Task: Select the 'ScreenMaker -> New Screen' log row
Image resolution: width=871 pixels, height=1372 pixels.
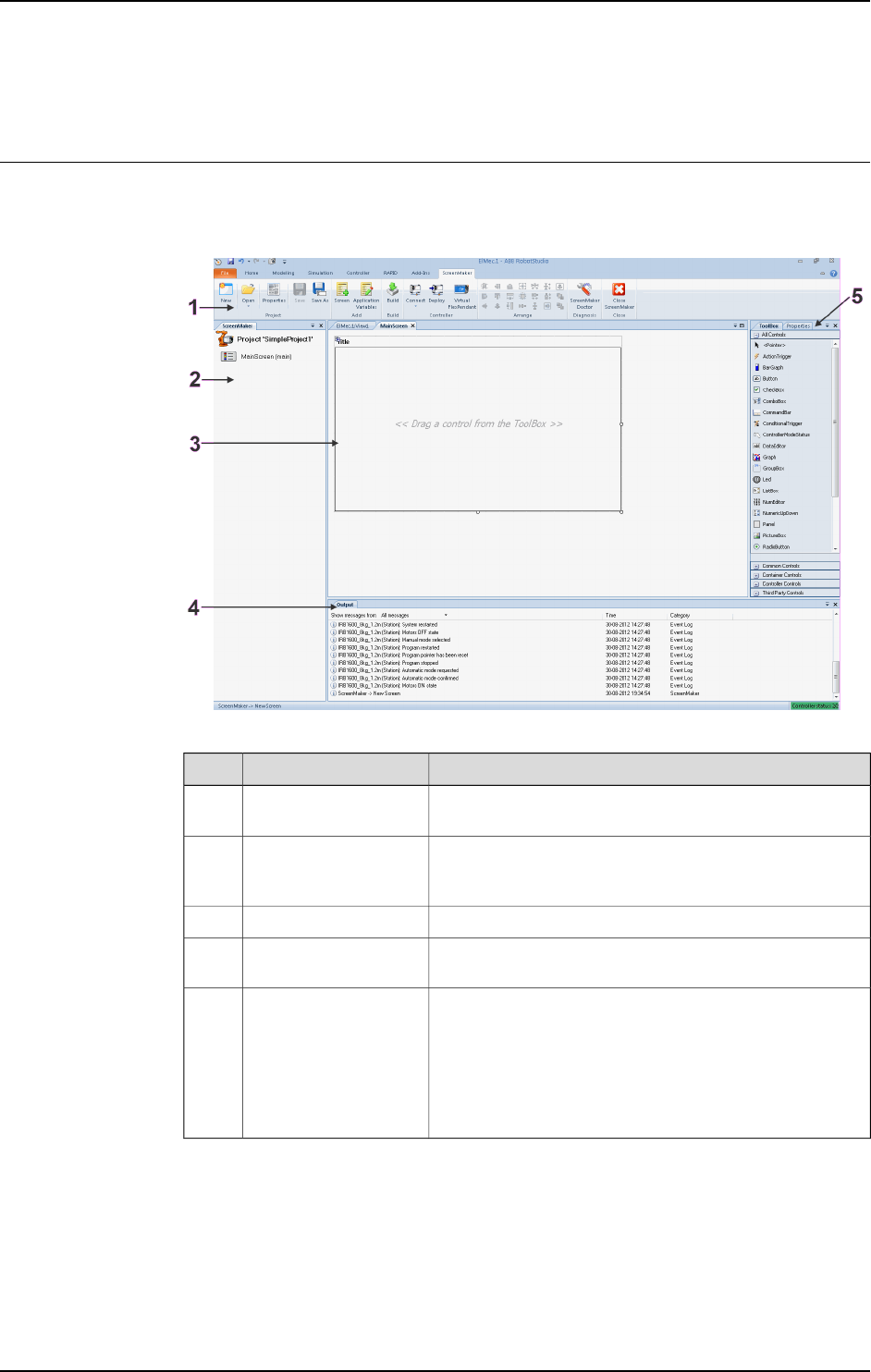Action: click(366, 693)
